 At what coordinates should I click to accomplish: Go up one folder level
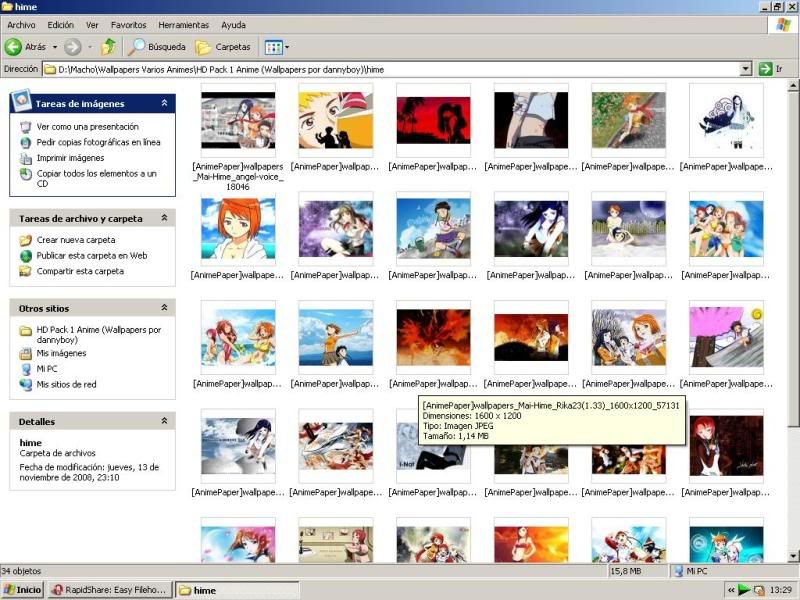[x=108, y=47]
